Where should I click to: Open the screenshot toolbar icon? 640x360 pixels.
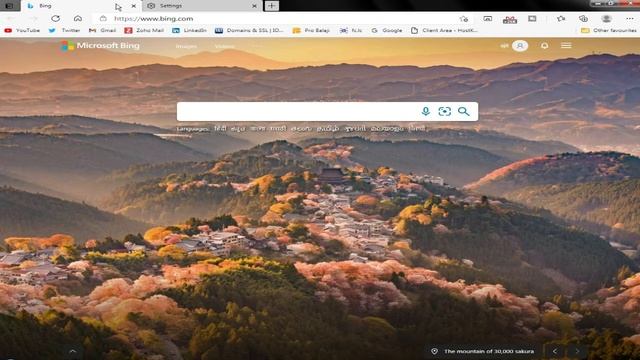click(532, 19)
